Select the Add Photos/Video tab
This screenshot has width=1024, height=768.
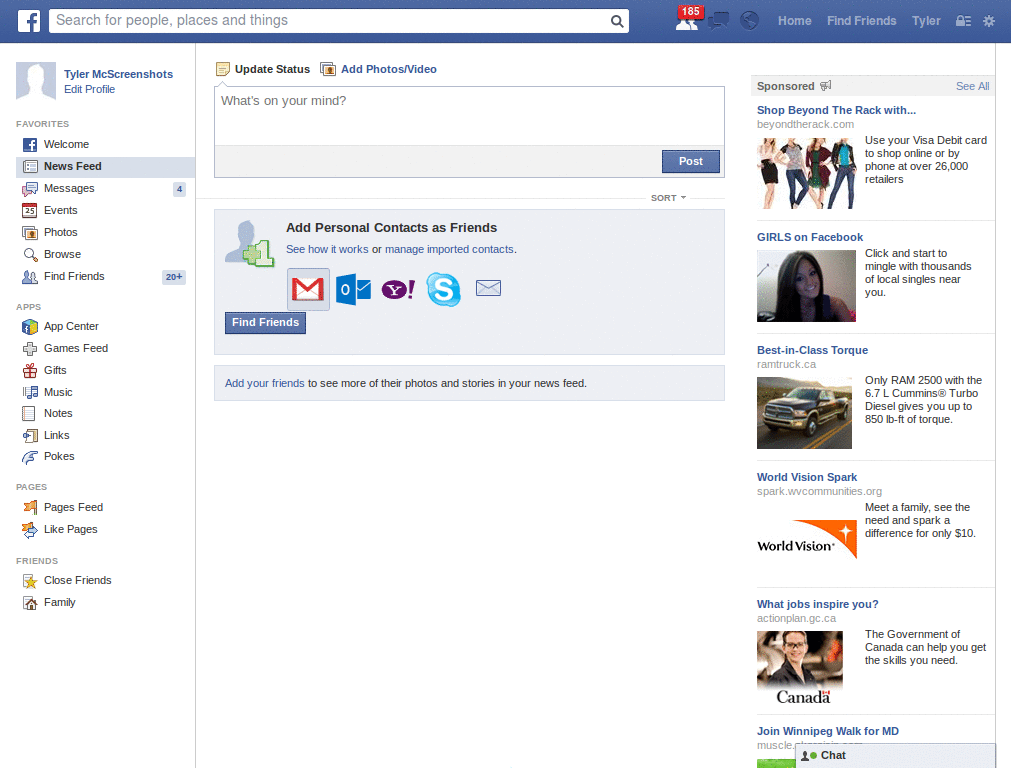point(379,69)
